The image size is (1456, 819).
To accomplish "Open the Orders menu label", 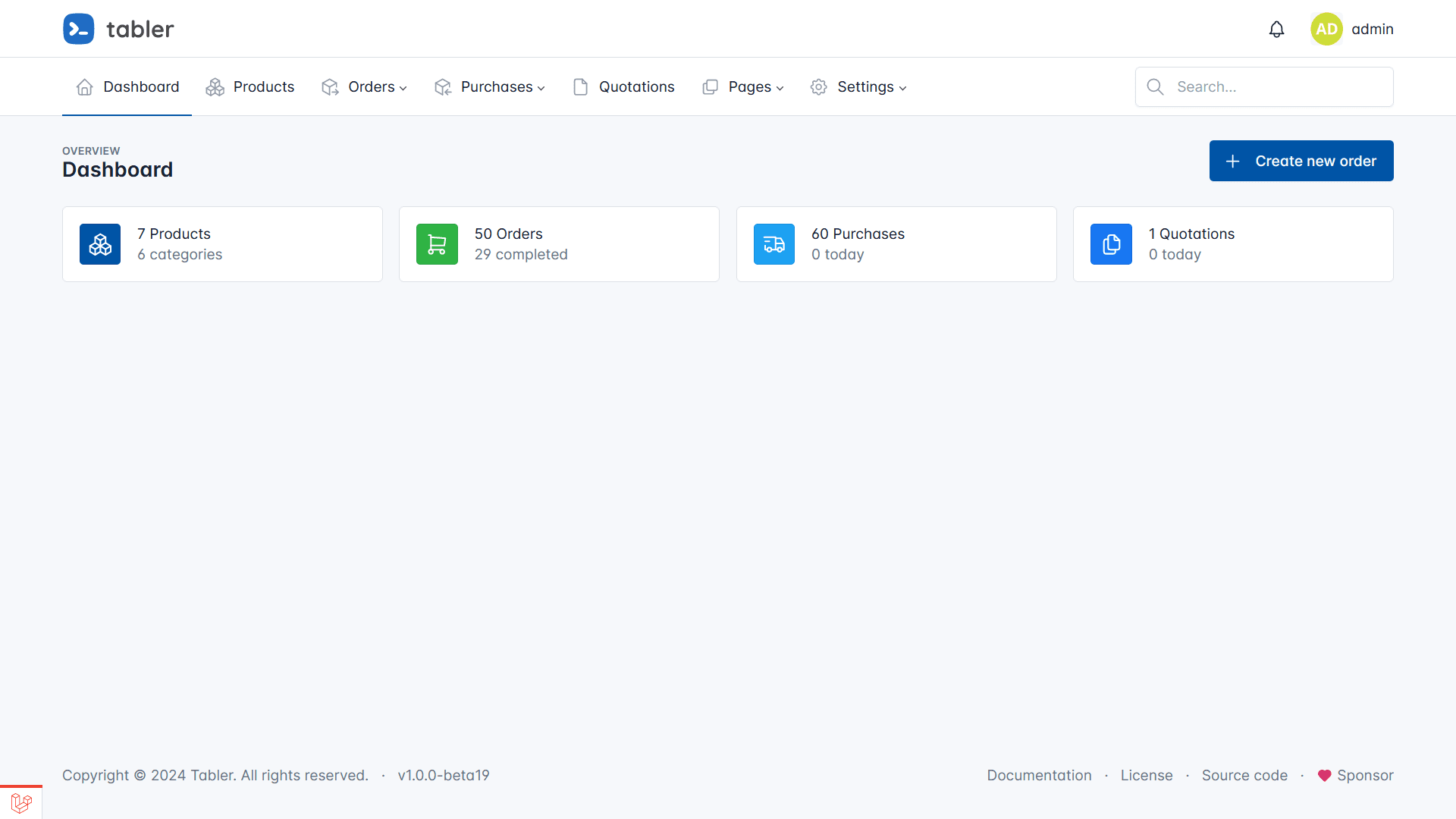I will click(x=372, y=87).
